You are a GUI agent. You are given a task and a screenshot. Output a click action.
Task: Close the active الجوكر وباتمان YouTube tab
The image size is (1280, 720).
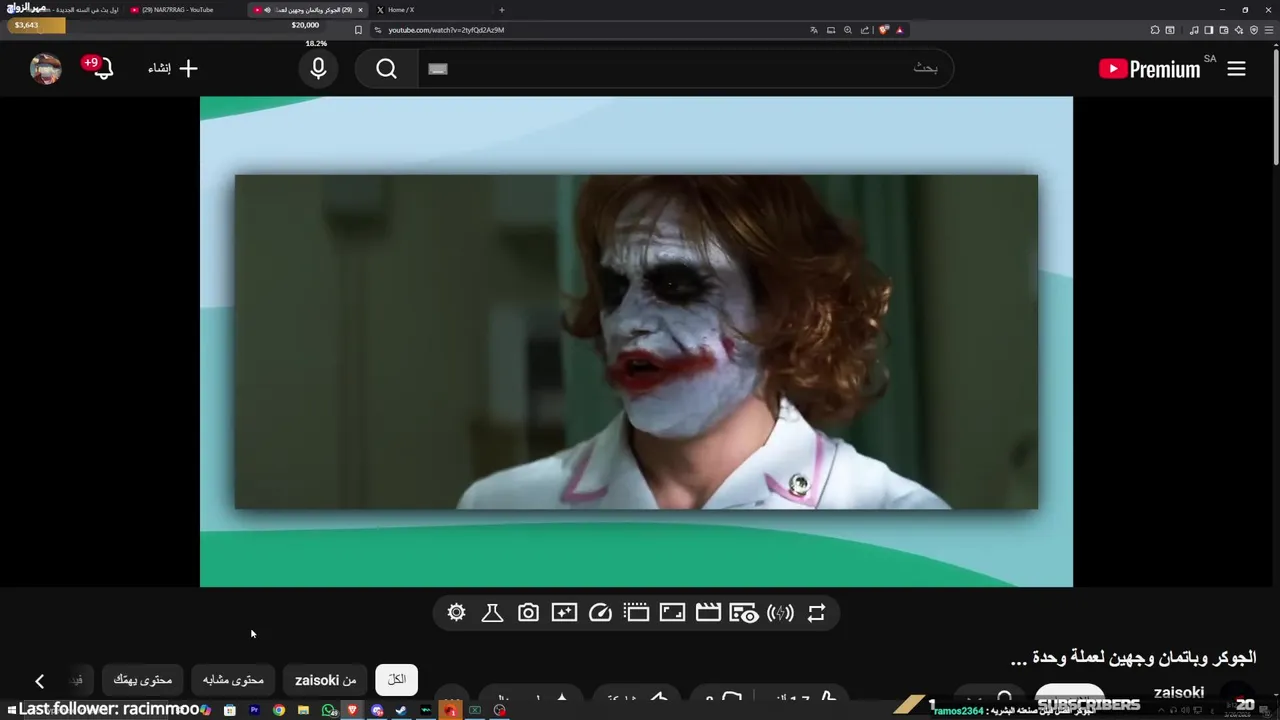(360, 10)
